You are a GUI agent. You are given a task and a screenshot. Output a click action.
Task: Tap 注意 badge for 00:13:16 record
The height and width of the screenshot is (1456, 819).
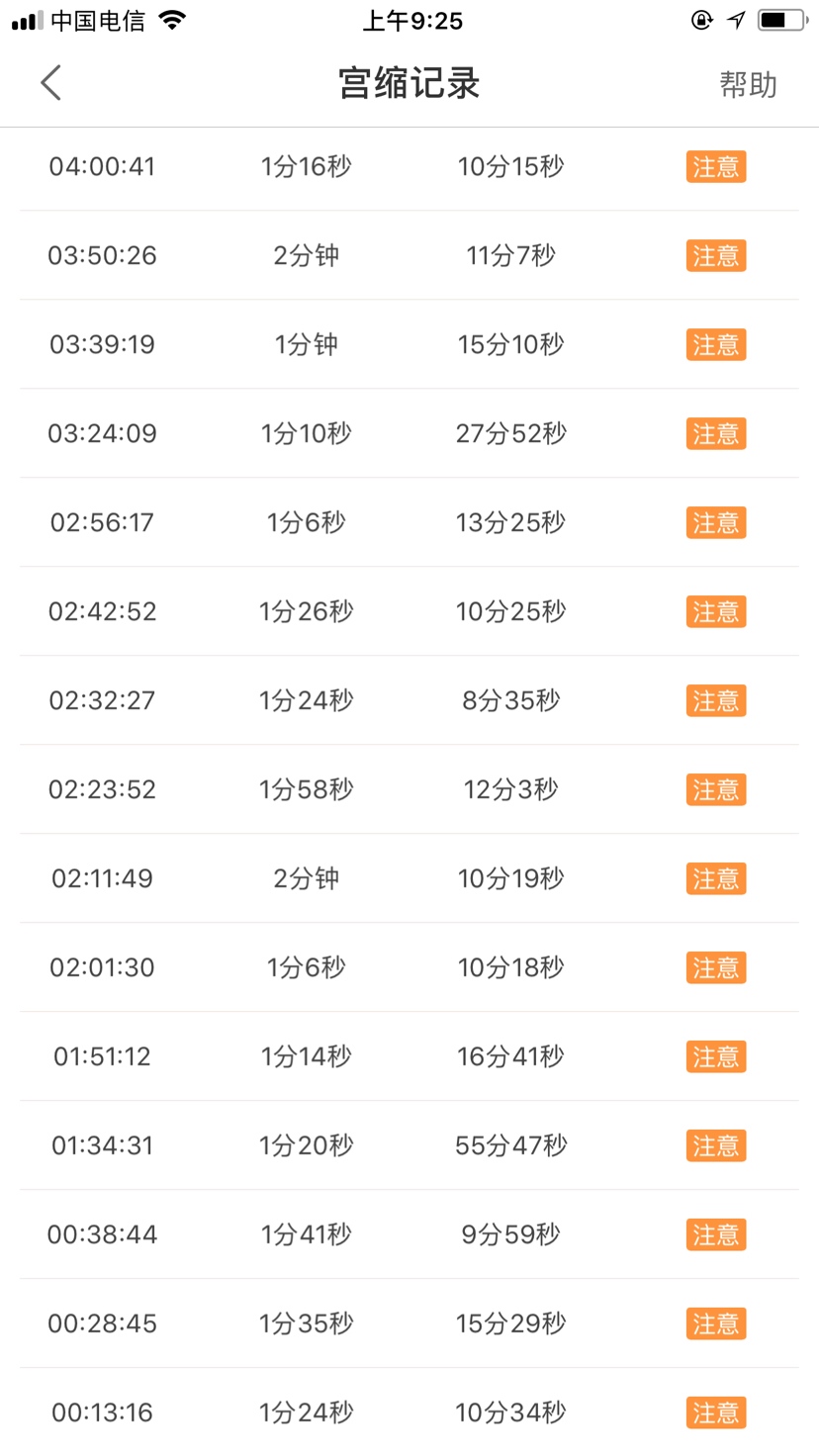click(716, 1413)
